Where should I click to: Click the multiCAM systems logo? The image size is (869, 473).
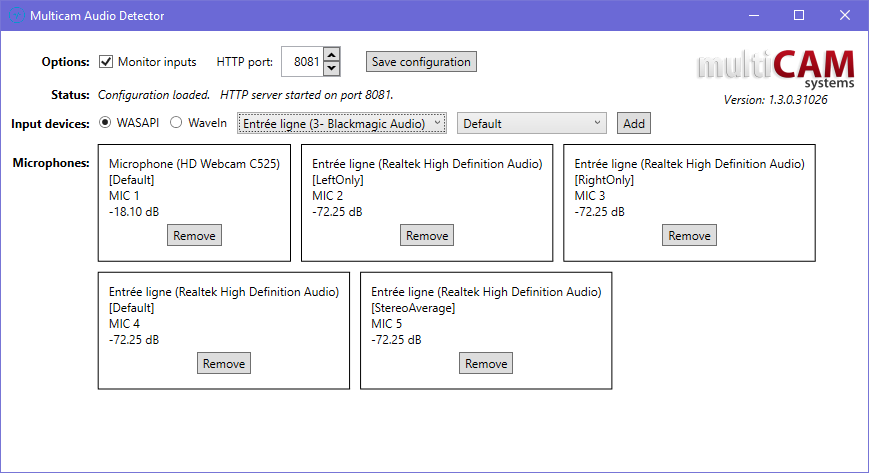[775, 69]
